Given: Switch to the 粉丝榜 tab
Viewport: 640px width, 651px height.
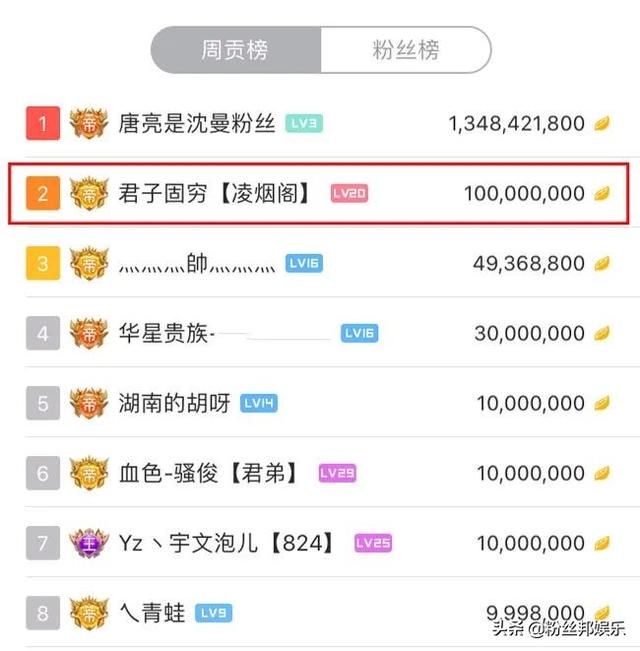Looking at the screenshot, I should 406,50.
